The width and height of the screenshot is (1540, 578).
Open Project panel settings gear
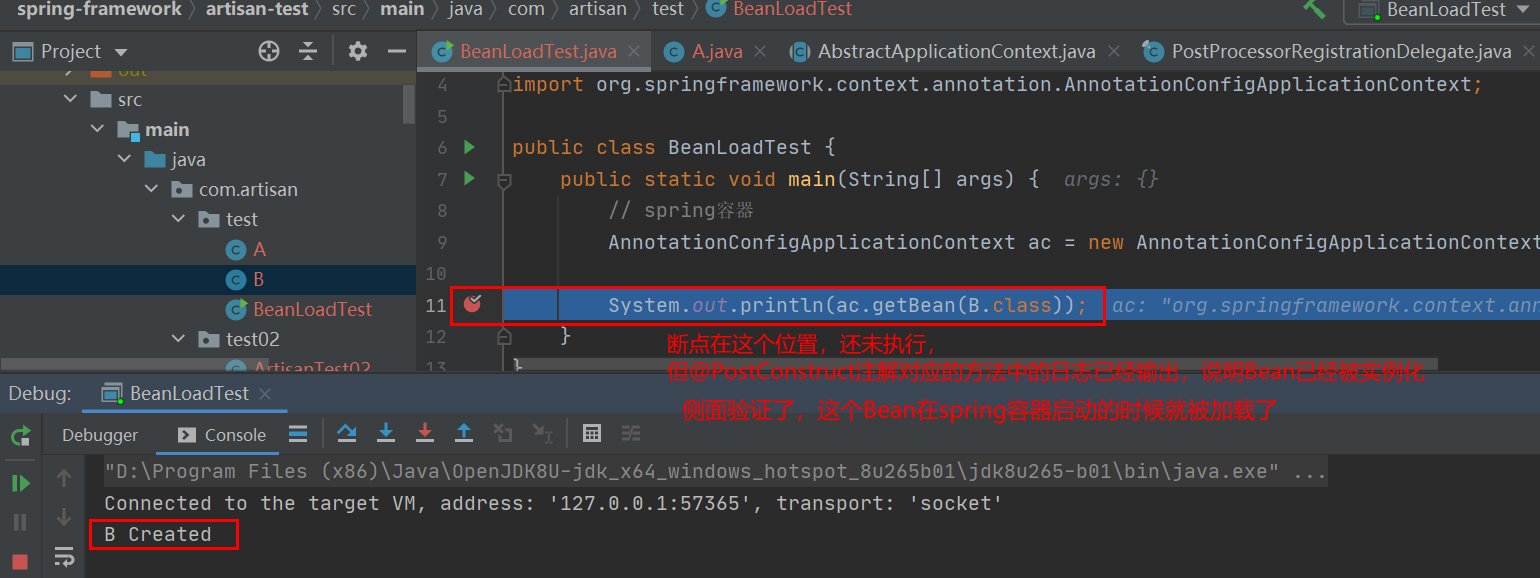click(357, 51)
